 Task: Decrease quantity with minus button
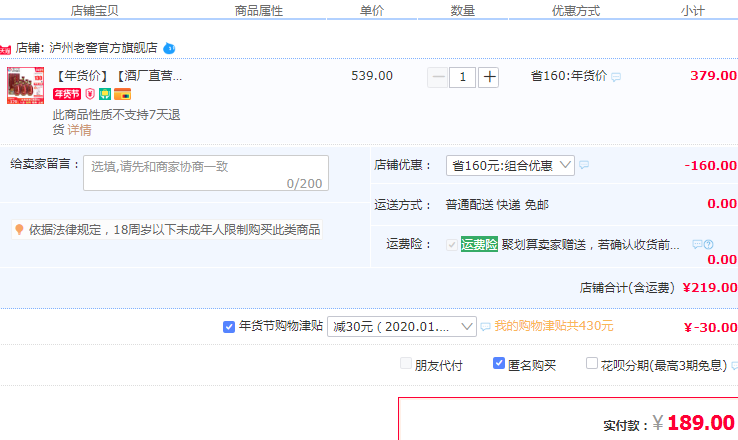click(x=438, y=77)
